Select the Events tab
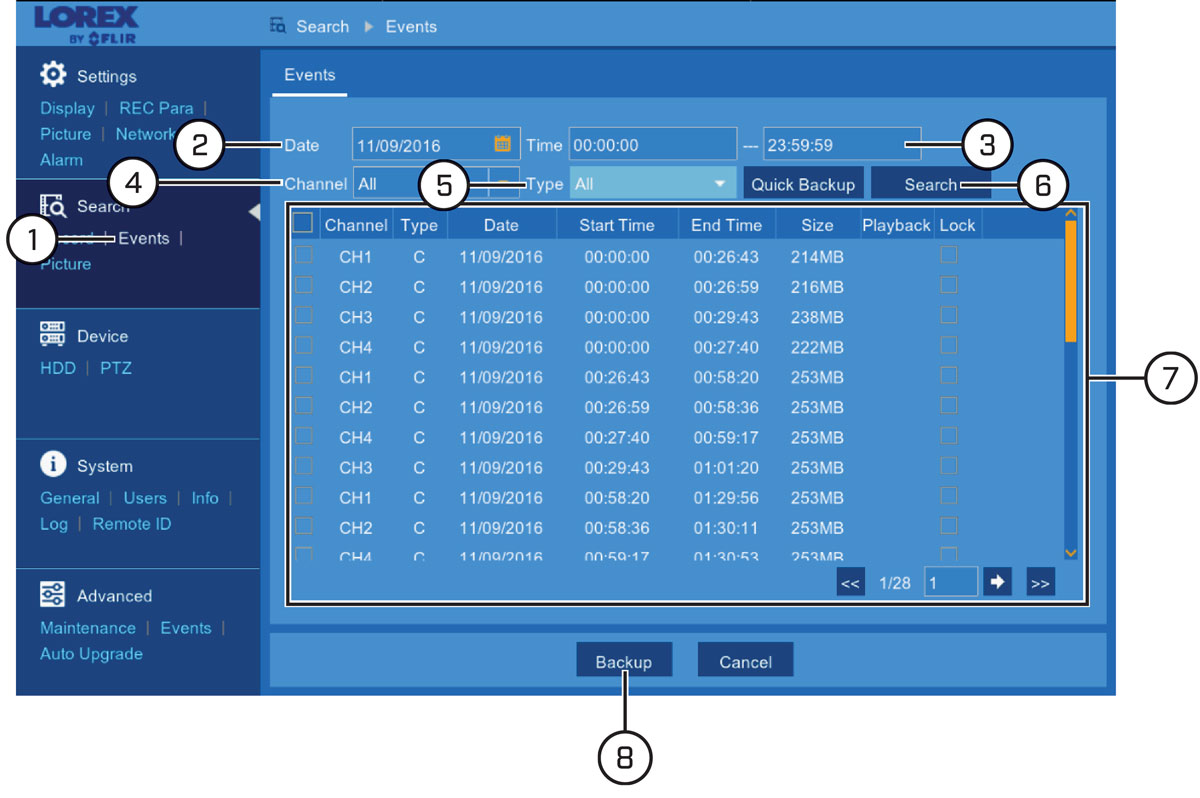This screenshot has width=1200, height=798. 310,75
